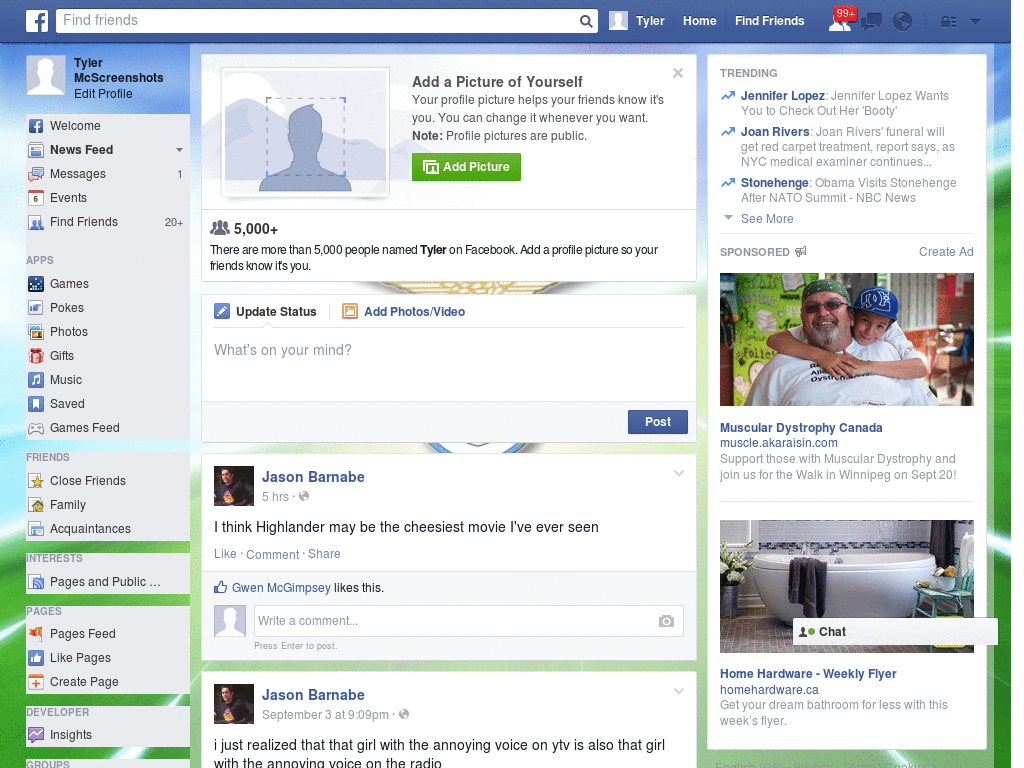Open privacy shortcuts lock icon
1024x768 pixels.
pos(948,22)
